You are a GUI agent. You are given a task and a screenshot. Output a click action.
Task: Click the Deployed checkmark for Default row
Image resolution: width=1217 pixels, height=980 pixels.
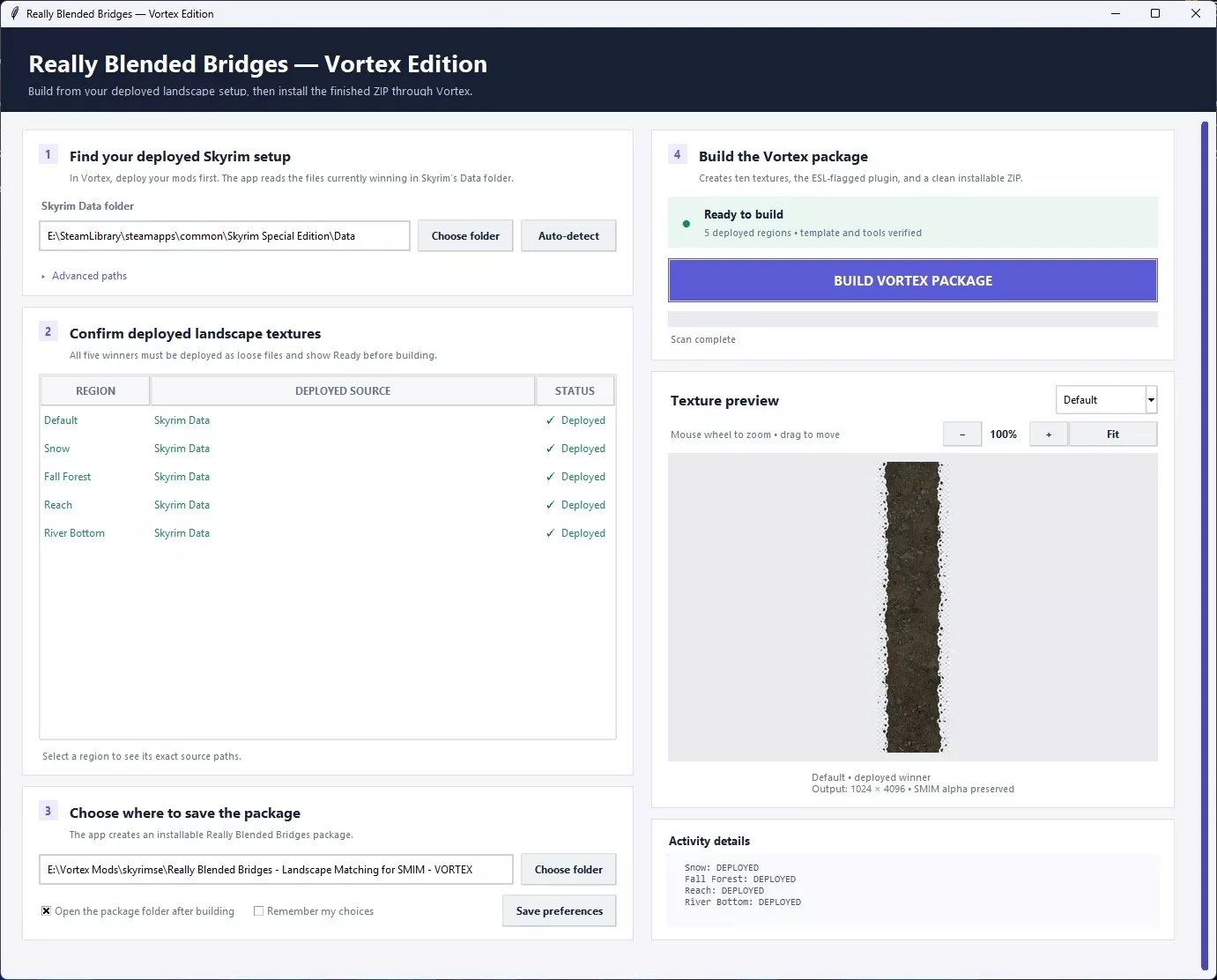point(551,420)
